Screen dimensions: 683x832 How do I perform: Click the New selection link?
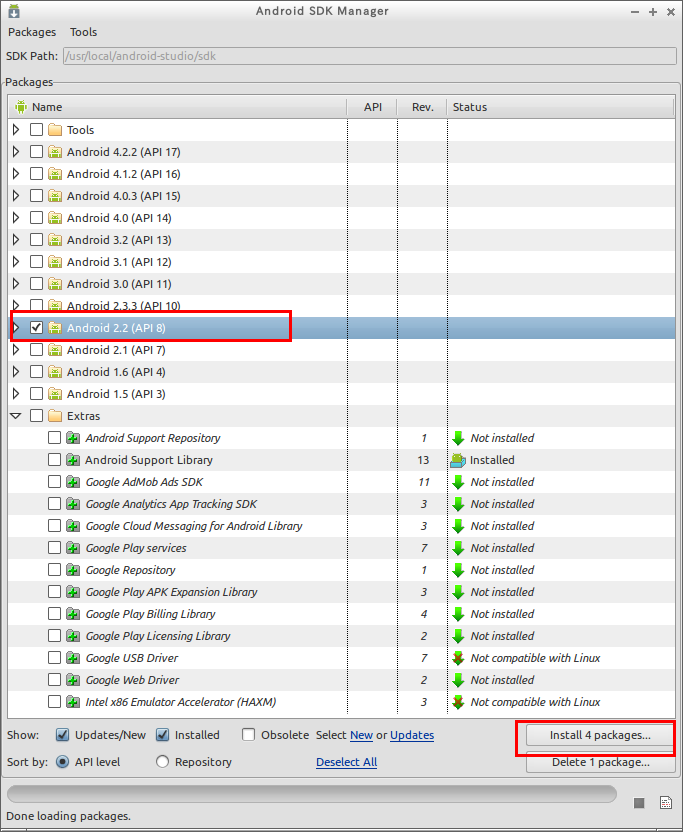click(x=361, y=735)
